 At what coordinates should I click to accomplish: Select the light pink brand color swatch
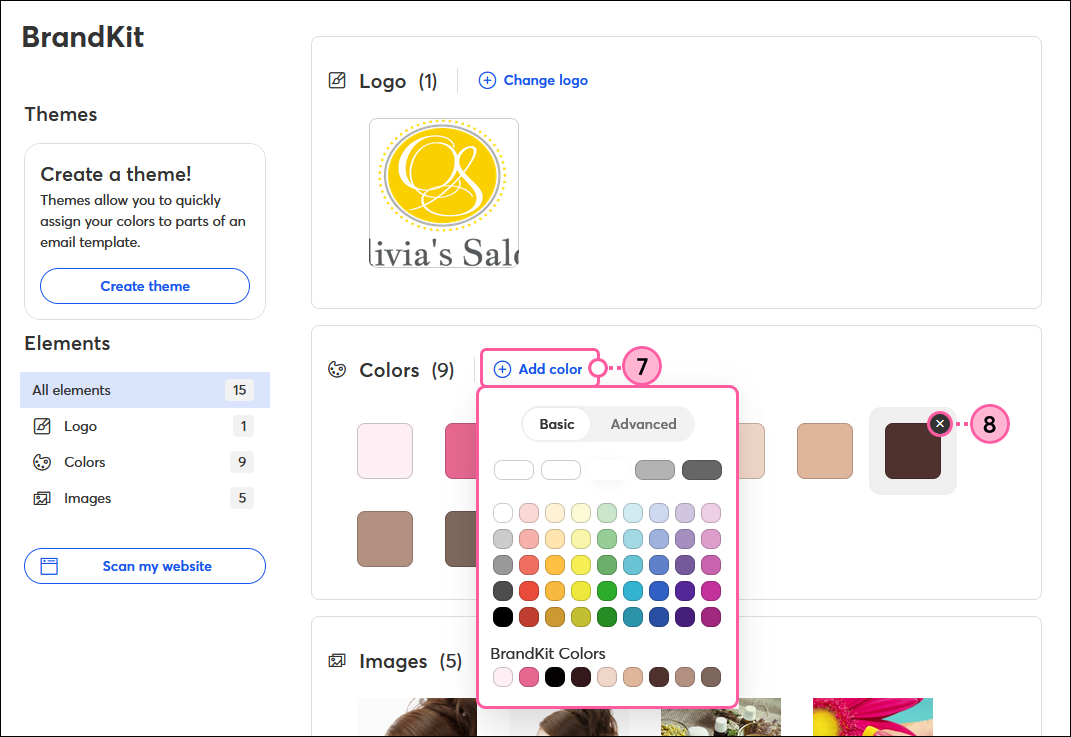(x=385, y=451)
